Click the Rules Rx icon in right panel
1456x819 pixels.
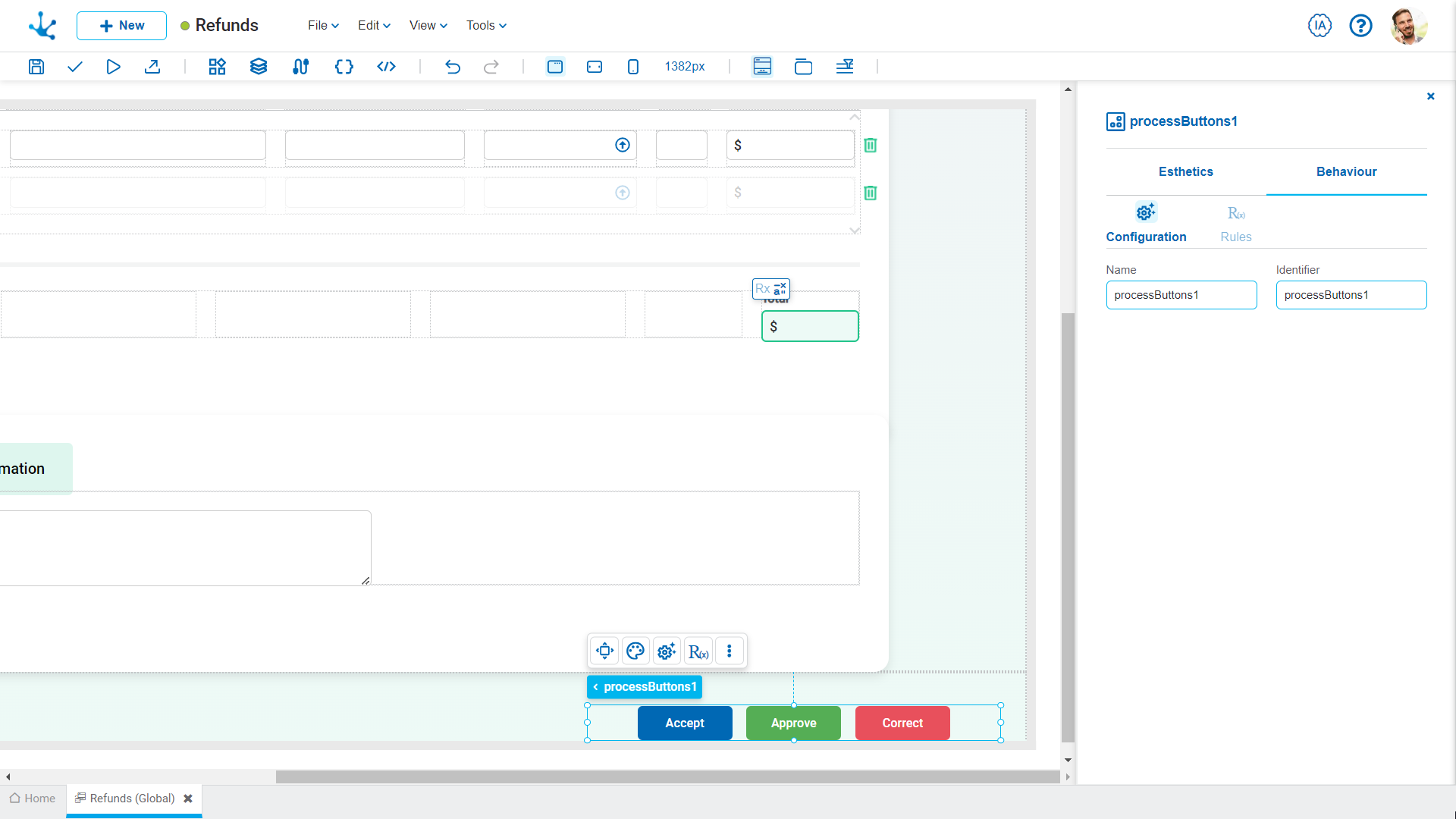point(1236,212)
